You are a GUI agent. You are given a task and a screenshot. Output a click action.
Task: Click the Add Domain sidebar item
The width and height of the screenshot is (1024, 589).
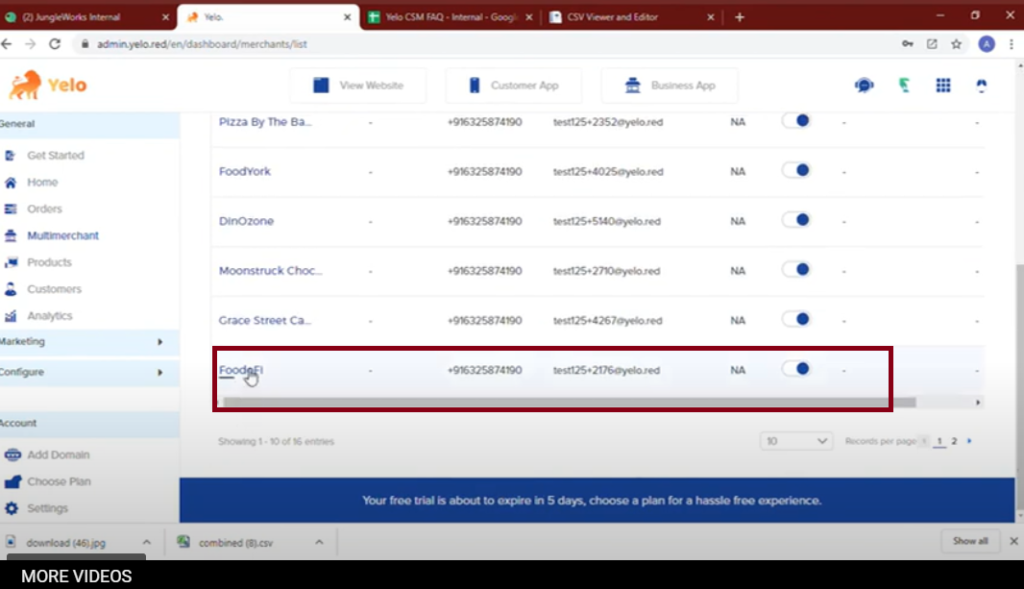tap(58, 454)
